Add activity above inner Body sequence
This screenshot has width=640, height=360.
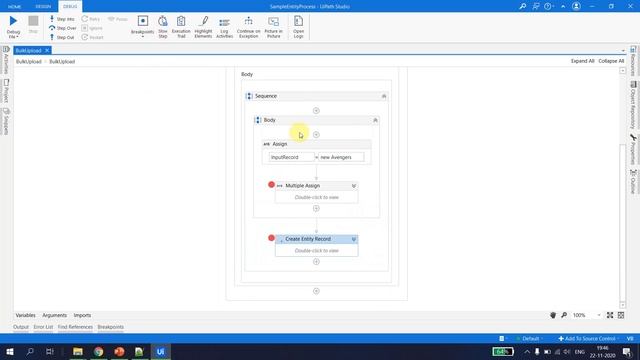click(x=316, y=111)
